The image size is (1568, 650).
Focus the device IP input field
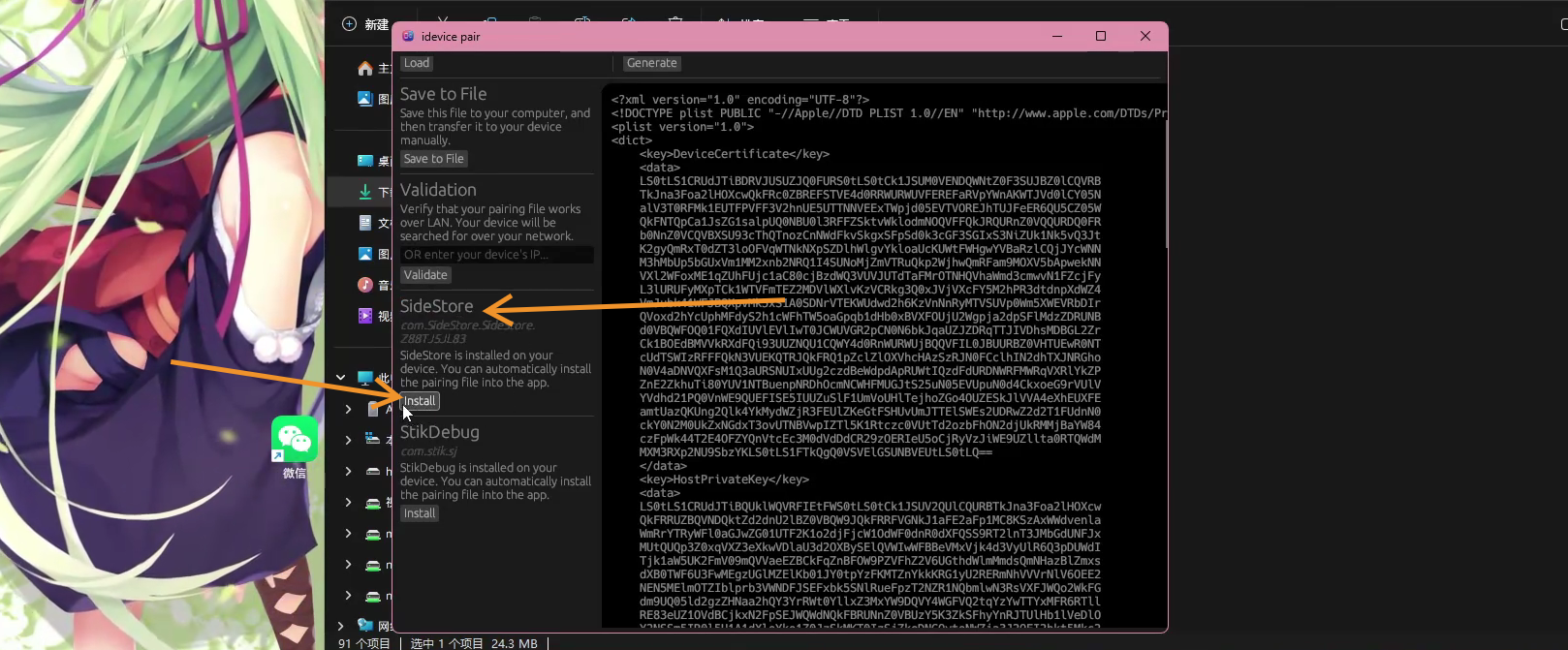pos(496,255)
